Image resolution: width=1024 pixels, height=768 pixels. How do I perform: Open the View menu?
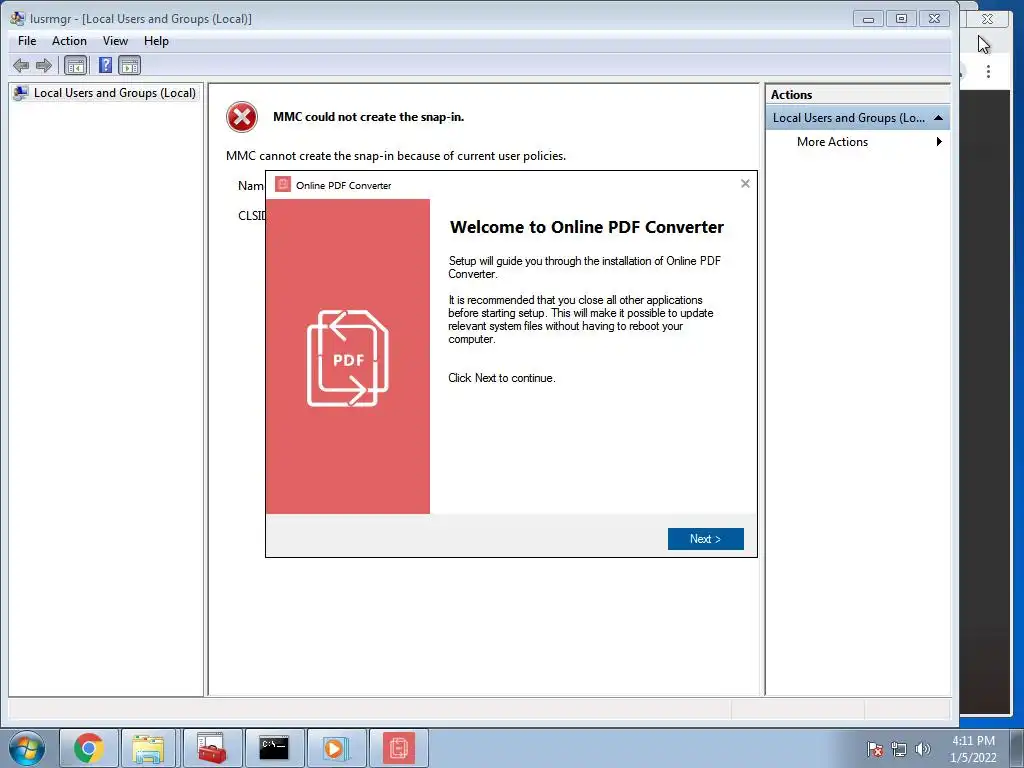(x=115, y=40)
